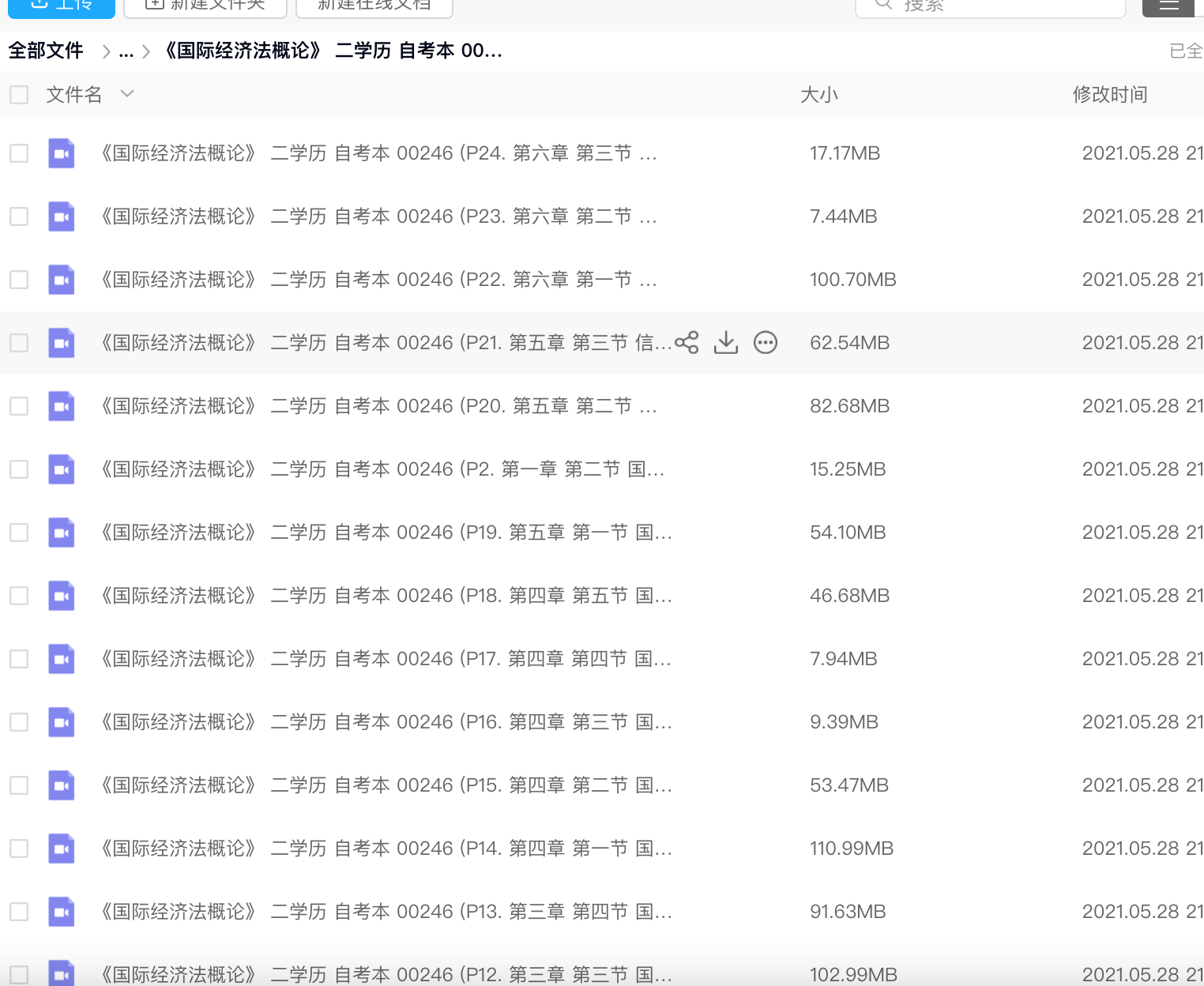Click the video icon of the P22 file
Screen dimensions: 1204x986
pos(62,280)
